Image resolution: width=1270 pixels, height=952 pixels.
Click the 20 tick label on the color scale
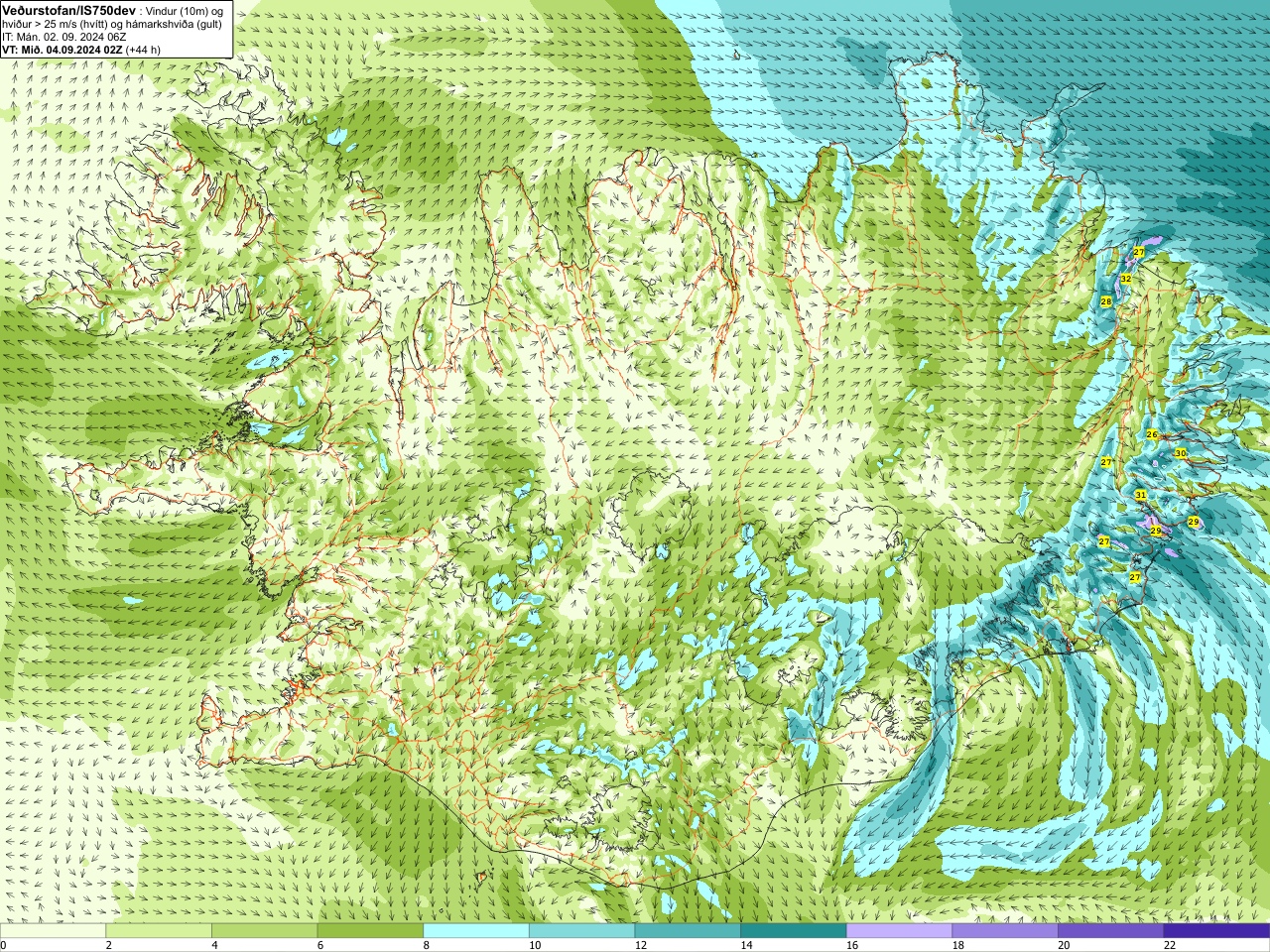tap(1064, 945)
